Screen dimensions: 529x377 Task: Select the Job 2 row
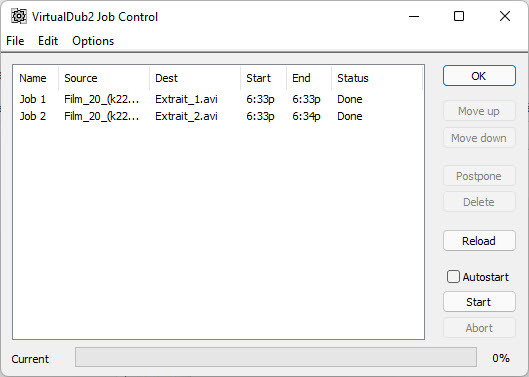pyautogui.click(x=218, y=116)
